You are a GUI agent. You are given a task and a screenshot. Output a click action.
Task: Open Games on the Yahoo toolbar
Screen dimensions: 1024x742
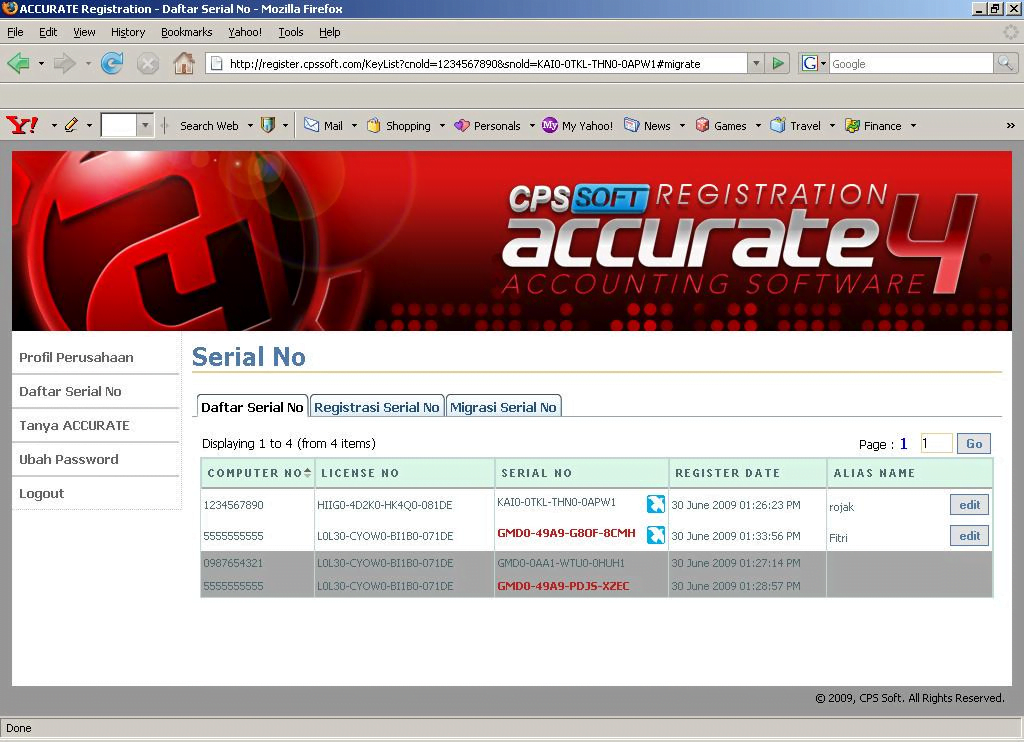click(x=721, y=125)
